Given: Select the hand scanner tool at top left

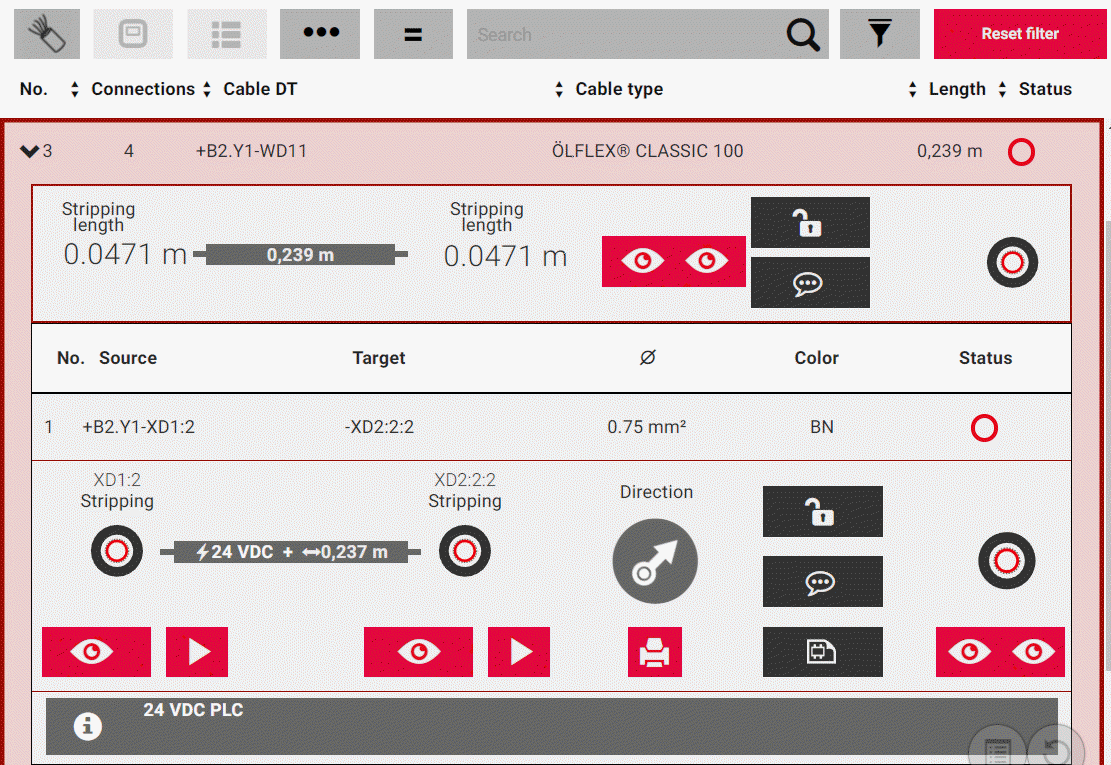Looking at the screenshot, I should [x=46, y=33].
